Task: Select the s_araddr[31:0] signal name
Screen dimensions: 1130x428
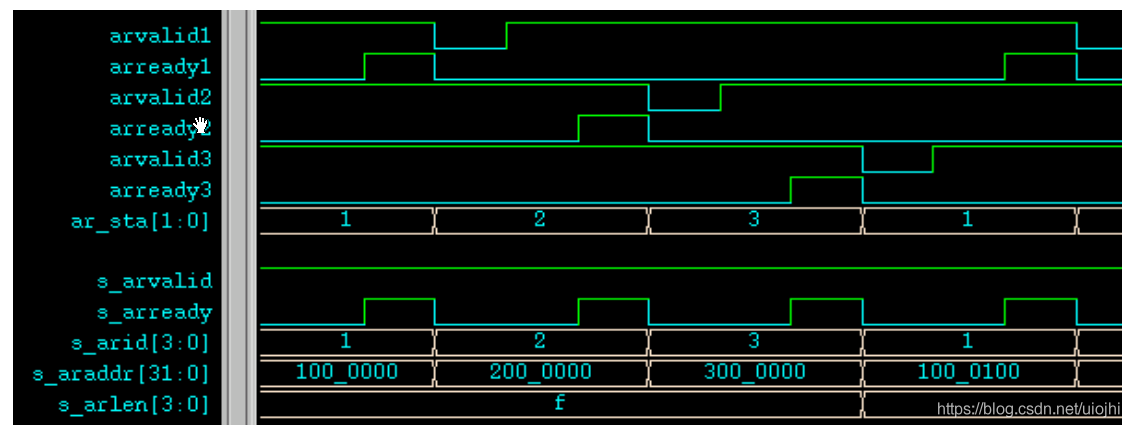Action: [x=121, y=374]
